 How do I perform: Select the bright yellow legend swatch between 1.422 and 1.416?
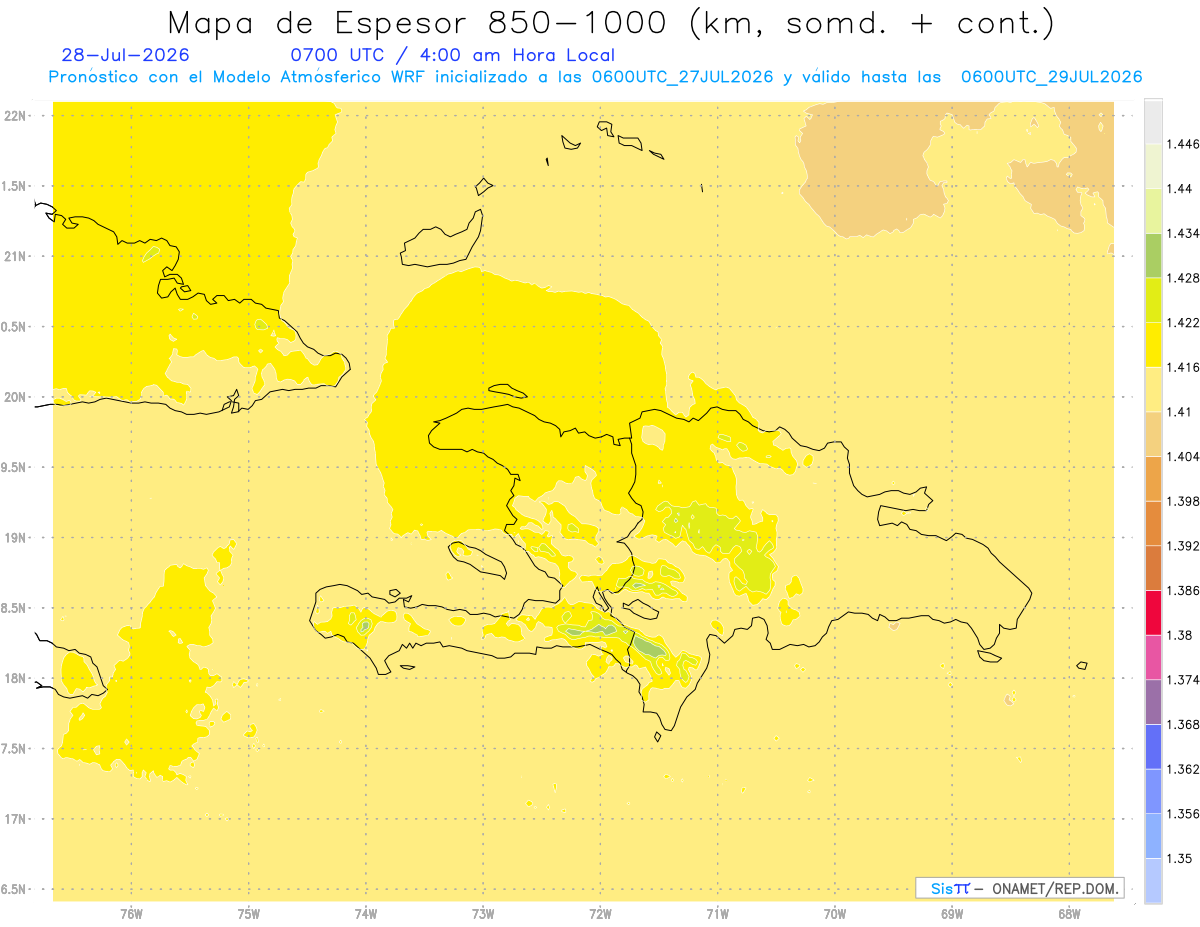1153,344
